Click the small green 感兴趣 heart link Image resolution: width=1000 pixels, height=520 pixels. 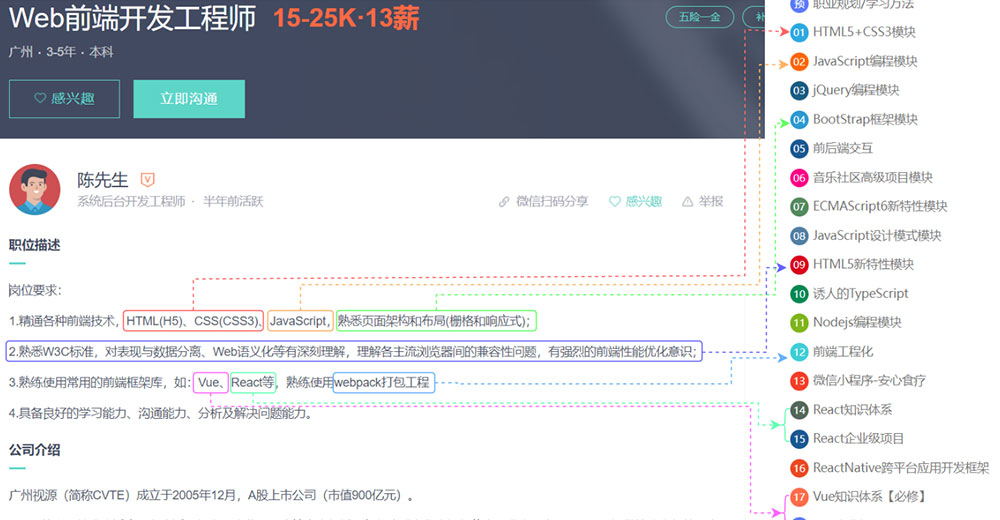coord(636,201)
